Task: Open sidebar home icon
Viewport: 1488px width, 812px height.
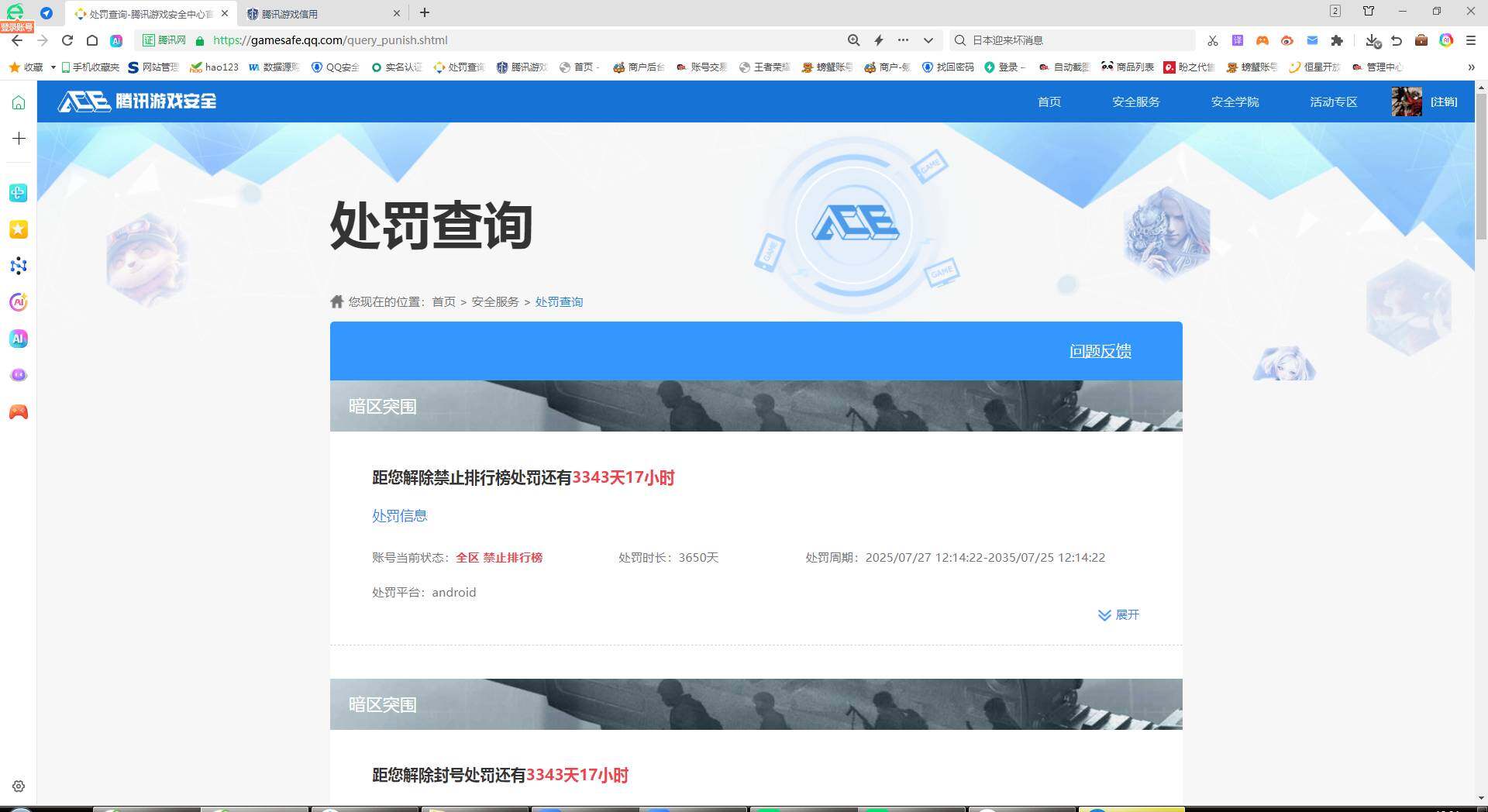Action: click(19, 102)
